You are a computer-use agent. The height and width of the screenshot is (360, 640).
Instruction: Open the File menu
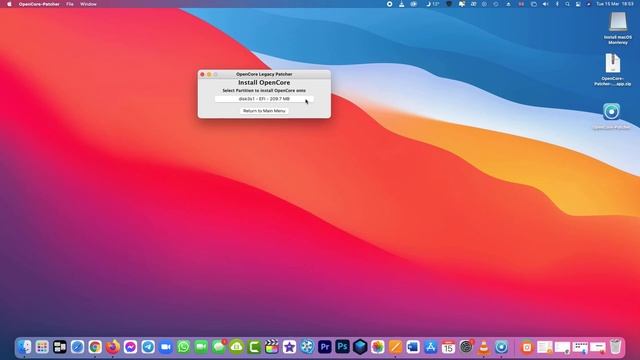[70, 4]
